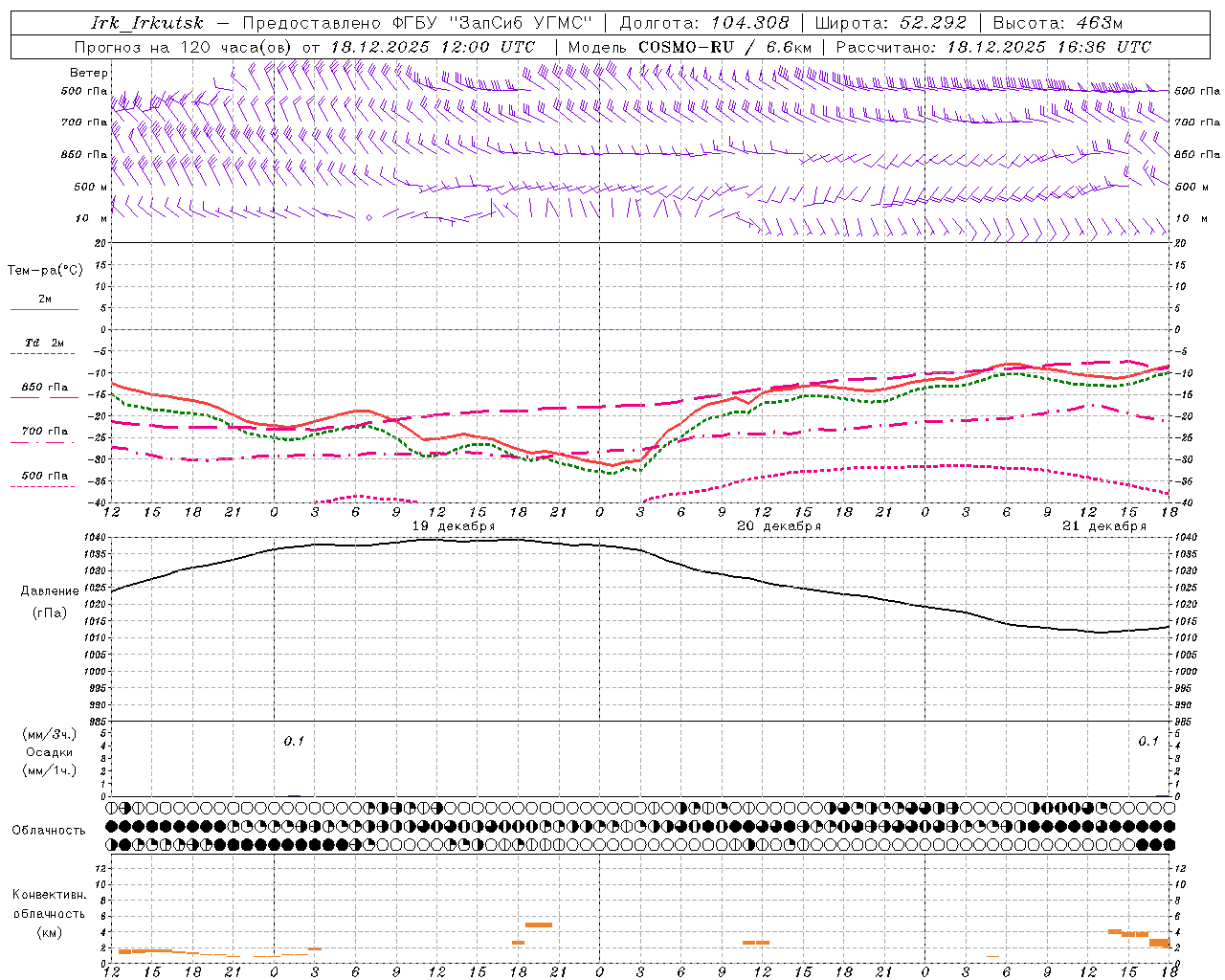Click the 20 tick on right temperature axis

pyautogui.click(x=1180, y=243)
